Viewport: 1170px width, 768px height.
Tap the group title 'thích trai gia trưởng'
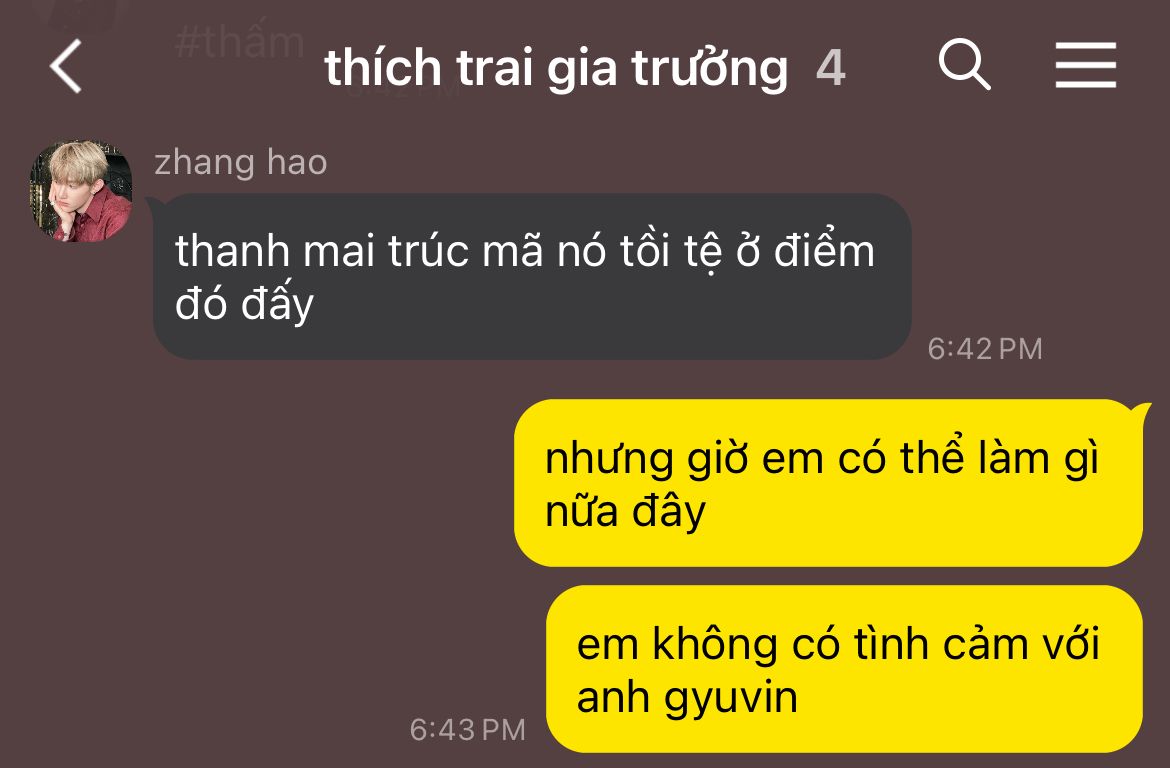556,68
